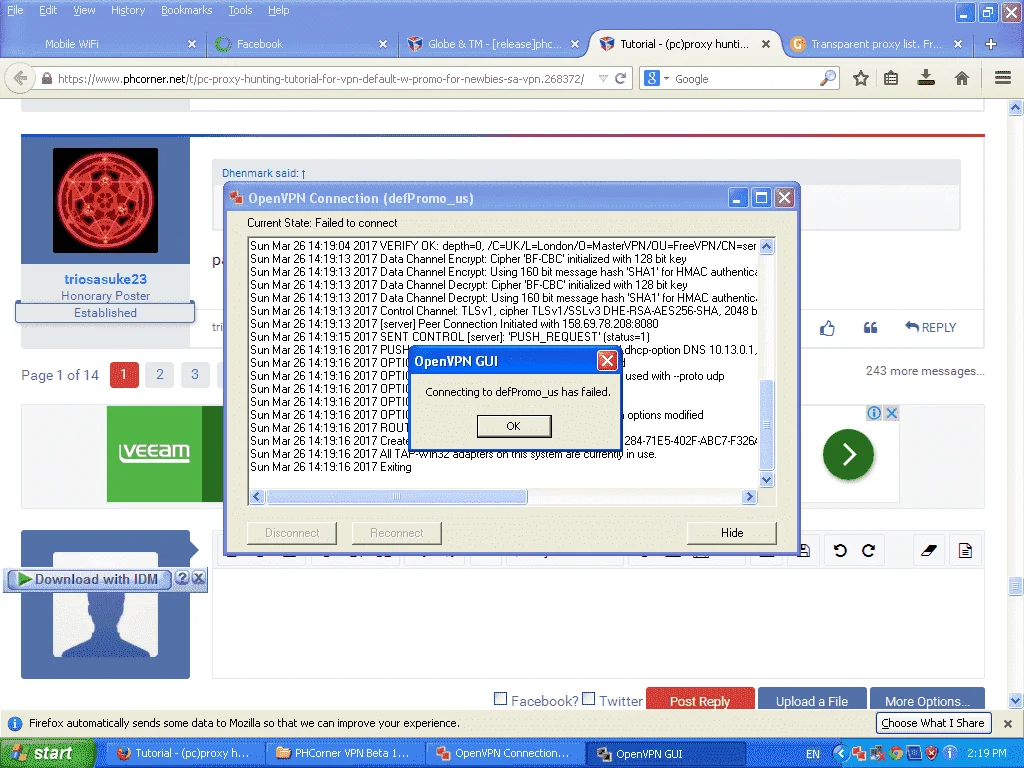Image resolution: width=1024 pixels, height=768 pixels.
Task: Show bookmarks list icon
Action: pos(891,78)
